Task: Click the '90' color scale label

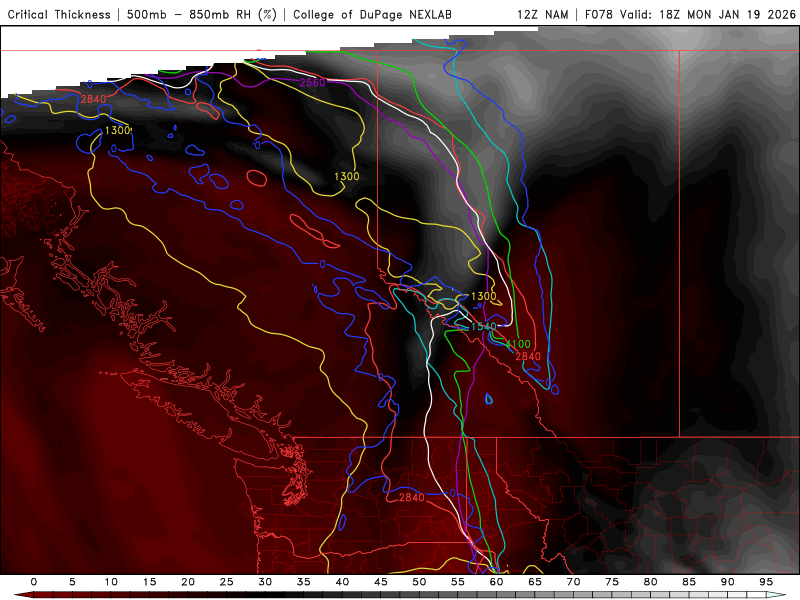Action: pos(728,582)
